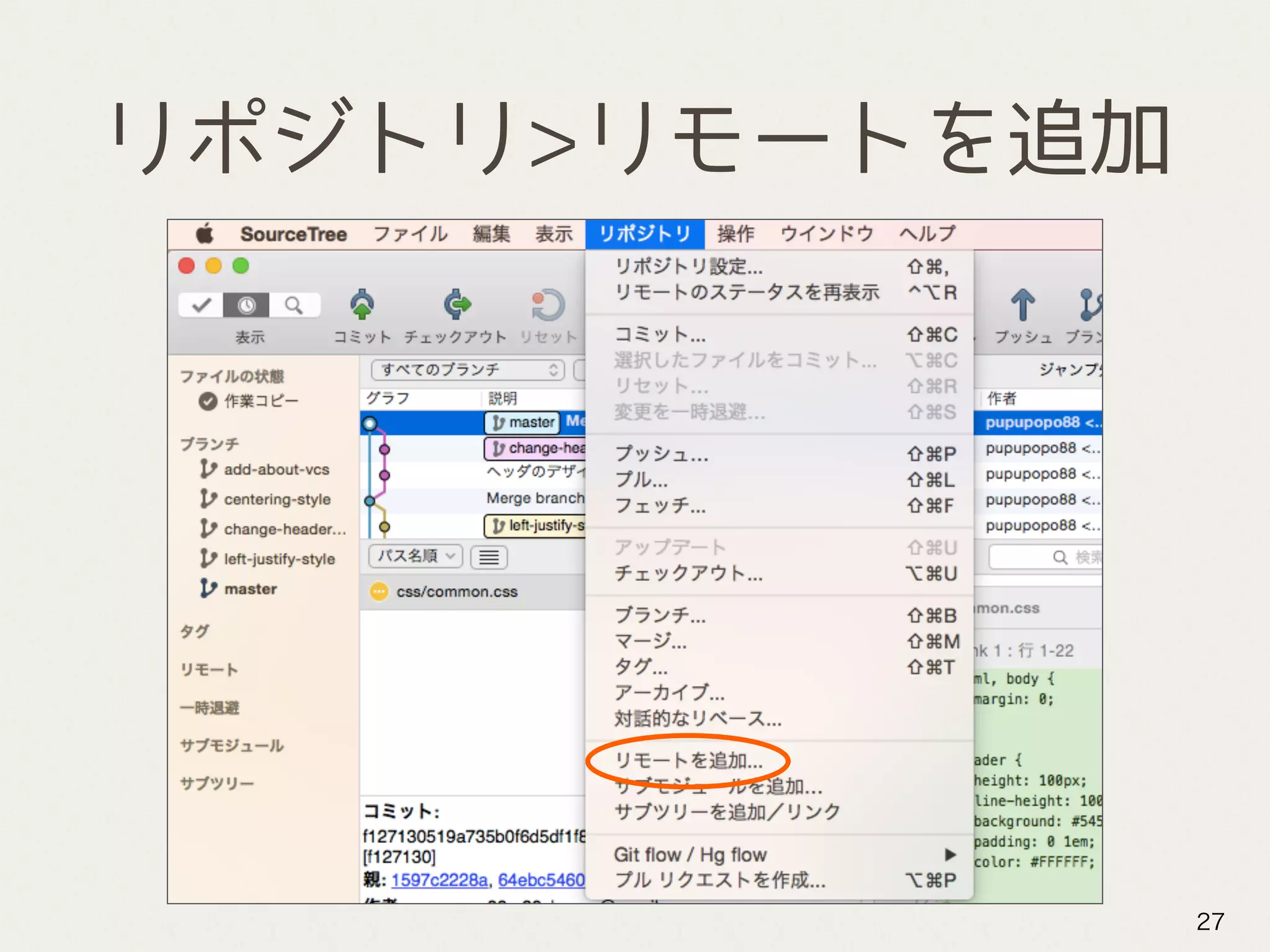Click the parent commit link 64ebc5460

(x=541, y=880)
